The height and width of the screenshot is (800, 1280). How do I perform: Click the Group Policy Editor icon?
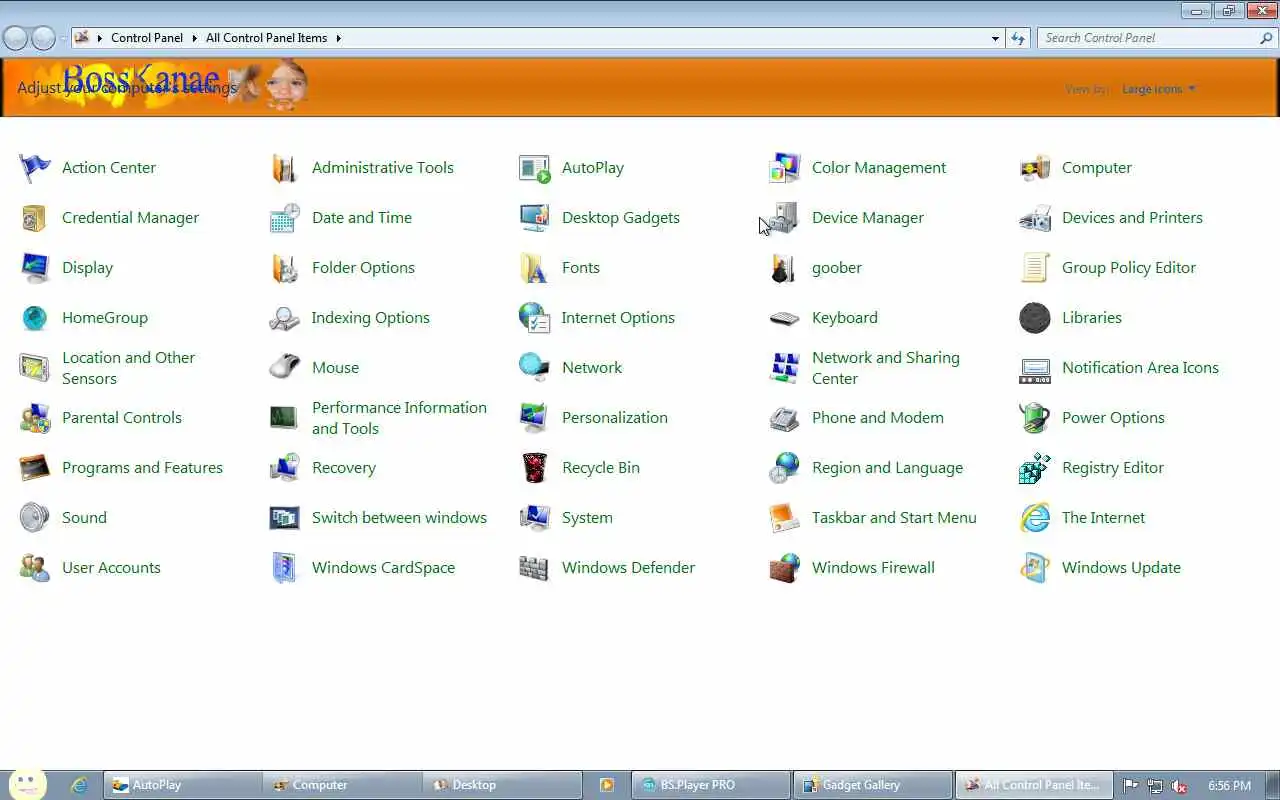click(1035, 268)
